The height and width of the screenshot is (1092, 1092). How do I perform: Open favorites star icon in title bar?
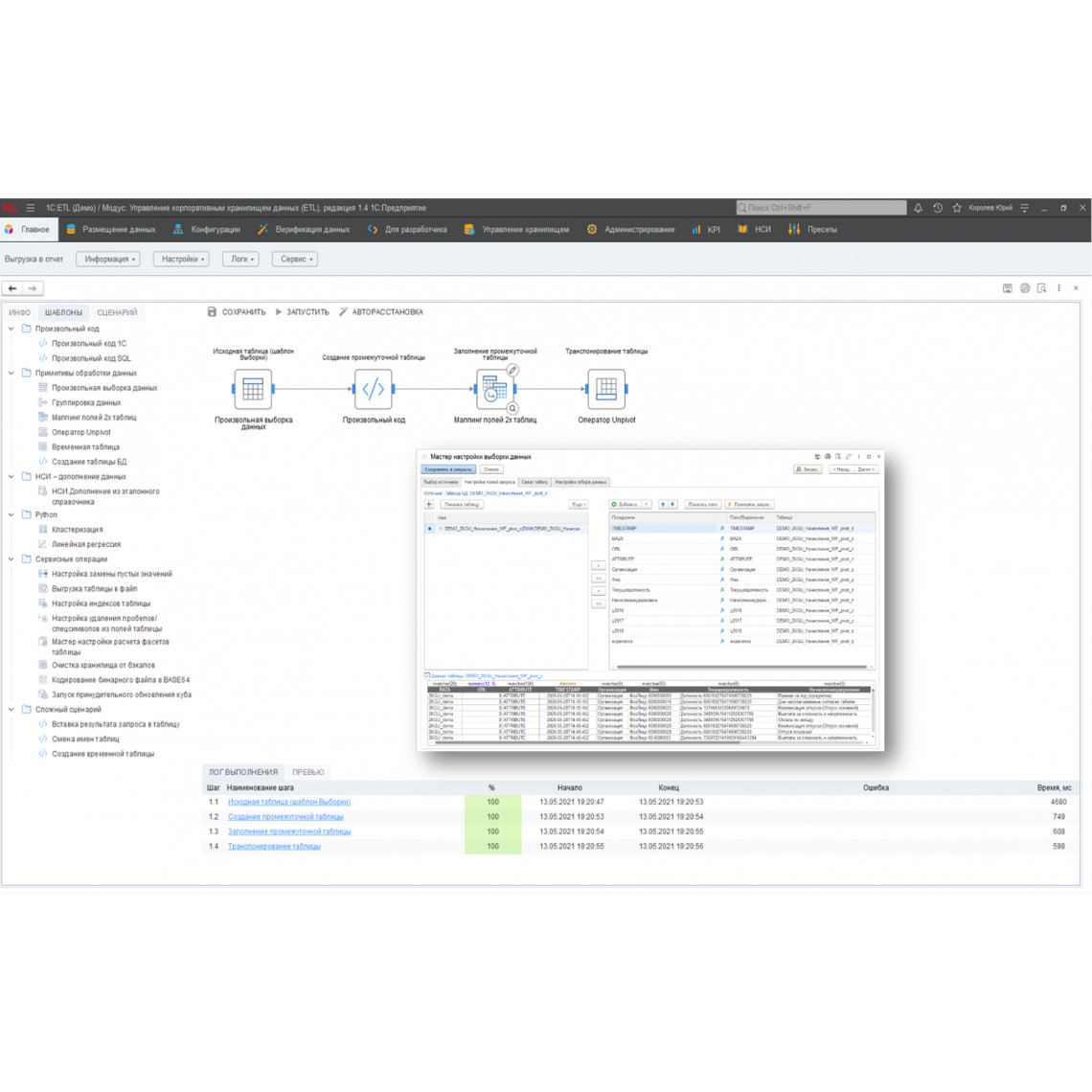(x=957, y=208)
